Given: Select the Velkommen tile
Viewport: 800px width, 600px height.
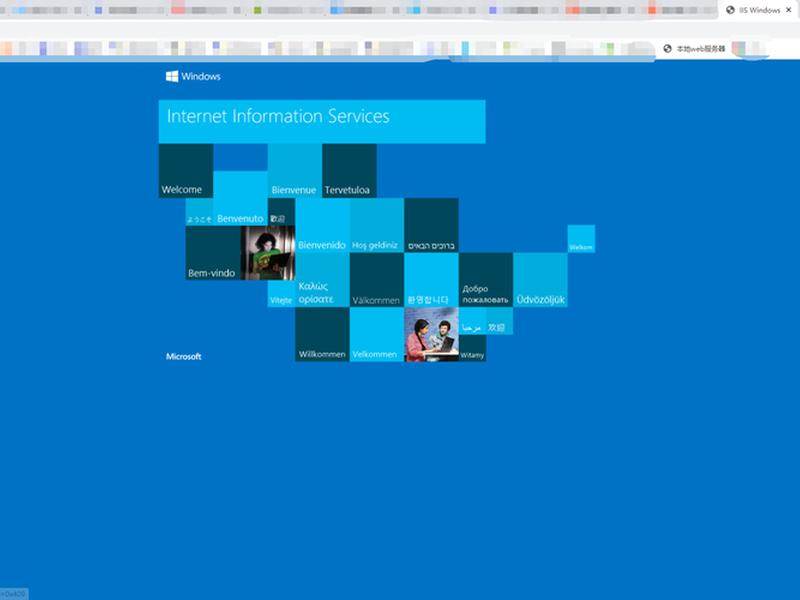Looking at the screenshot, I should (x=377, y=335).
